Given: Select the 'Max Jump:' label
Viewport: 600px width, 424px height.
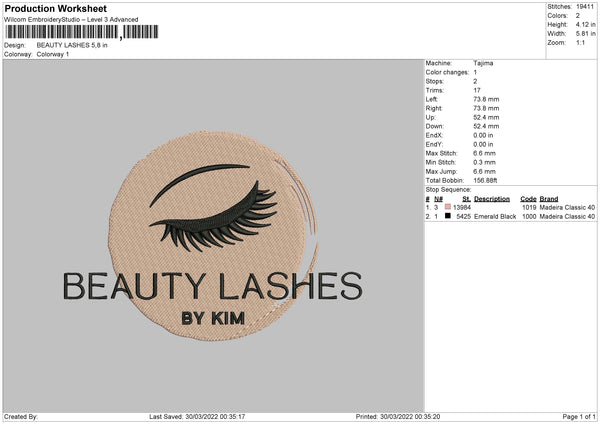Looking at the screenshot, I should tap(441, 172).
